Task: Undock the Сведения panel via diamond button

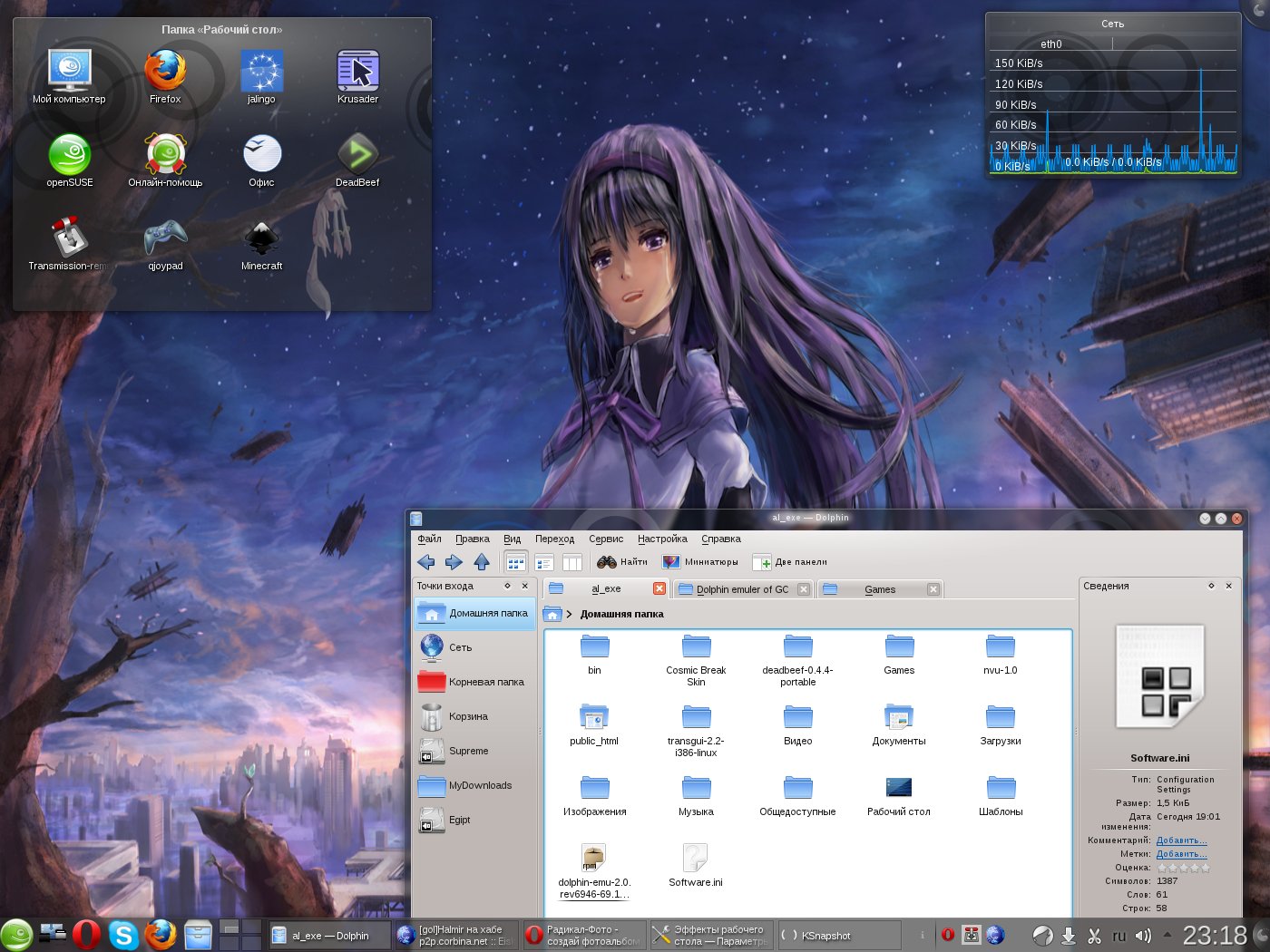Action: [x=1211, y=586]
